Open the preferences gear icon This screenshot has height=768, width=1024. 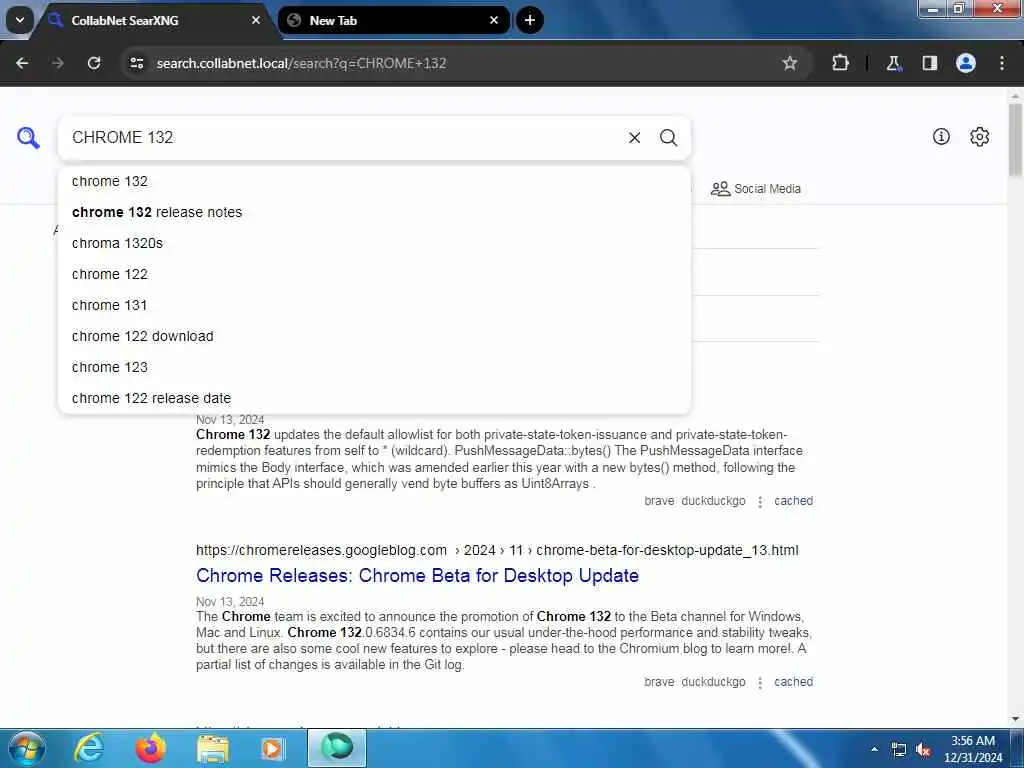[980, 136]
